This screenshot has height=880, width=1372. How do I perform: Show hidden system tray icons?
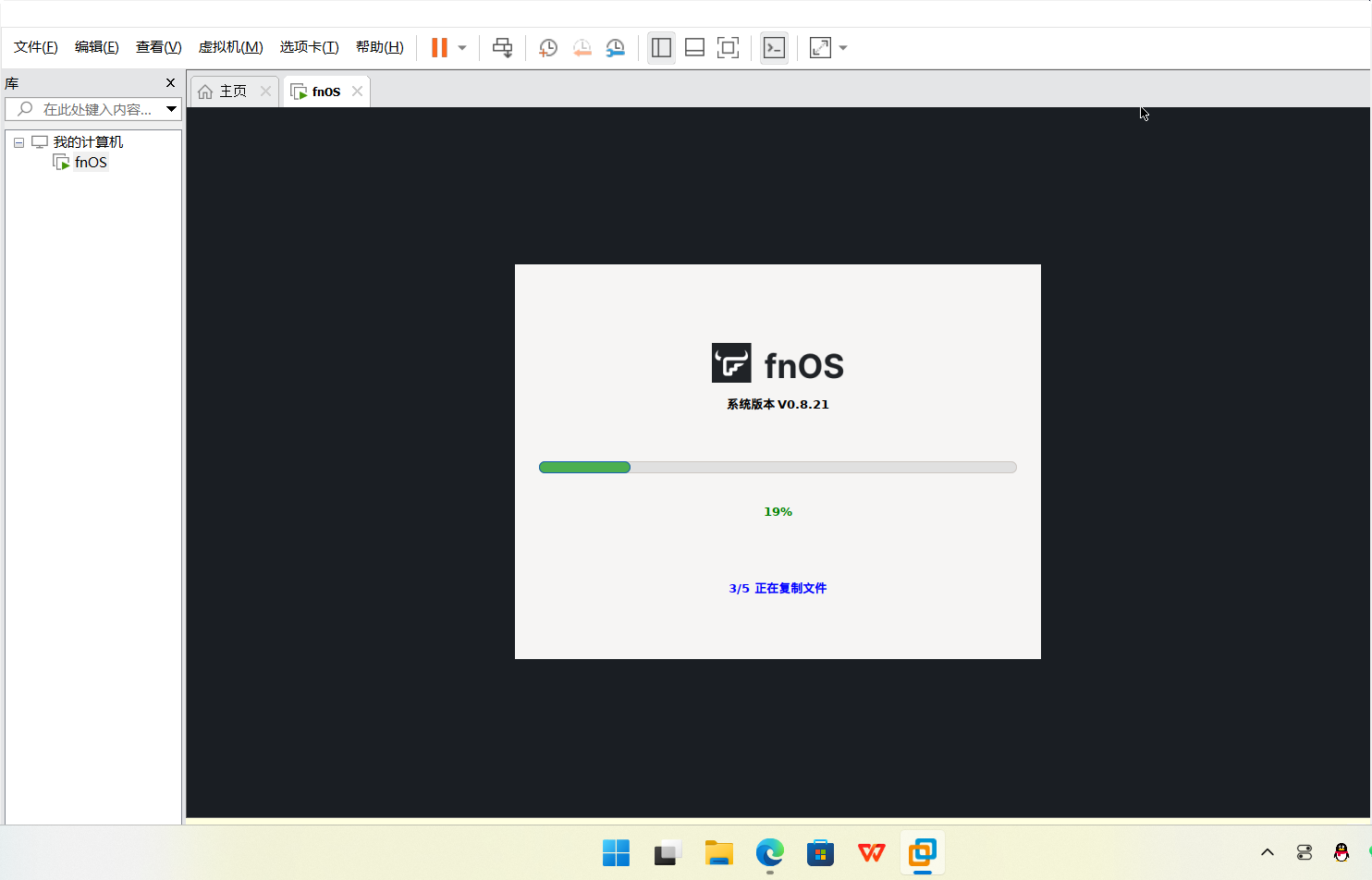[x=1268, y=852]
